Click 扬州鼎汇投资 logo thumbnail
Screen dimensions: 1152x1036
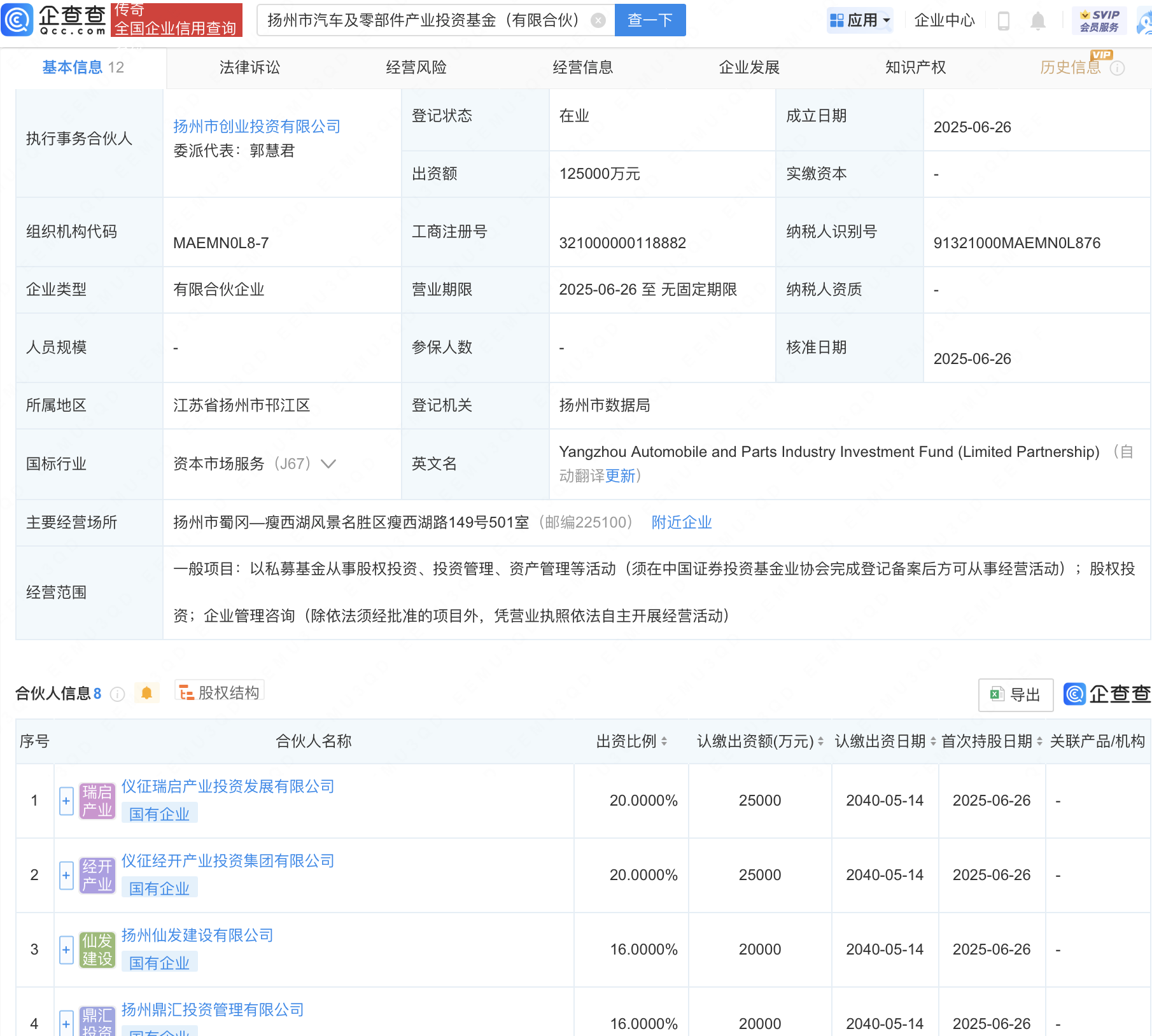97,1021
